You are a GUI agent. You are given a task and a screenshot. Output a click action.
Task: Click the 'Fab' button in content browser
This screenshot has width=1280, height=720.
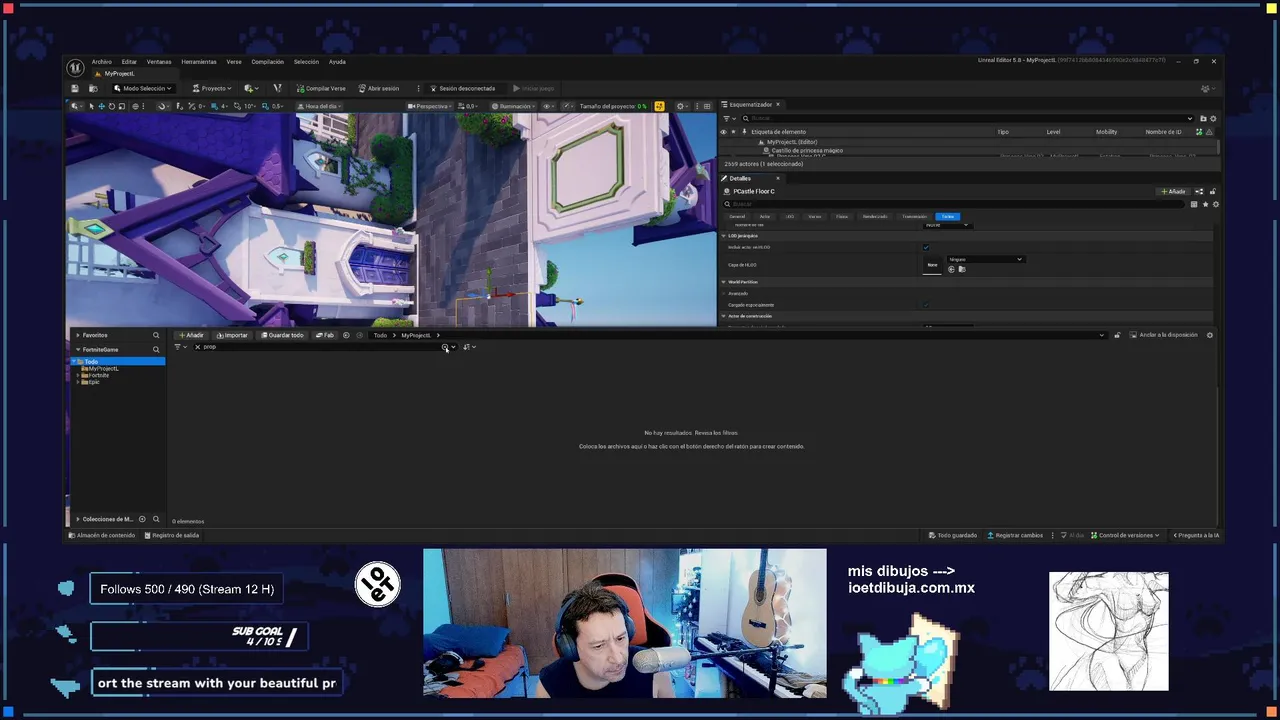[x=325, y=335]
